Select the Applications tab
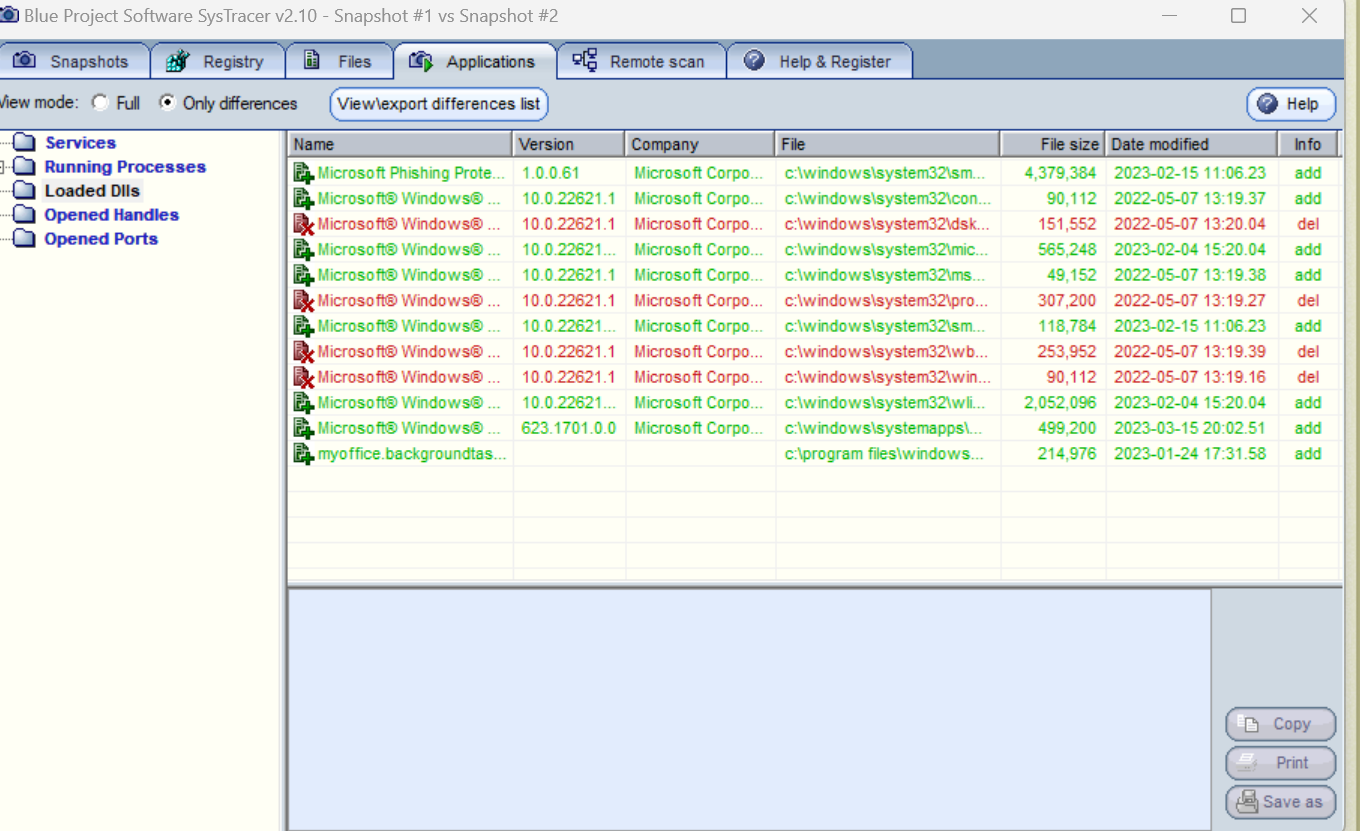Viewport: 1360px width, 831px height. (x=475, y=61)
